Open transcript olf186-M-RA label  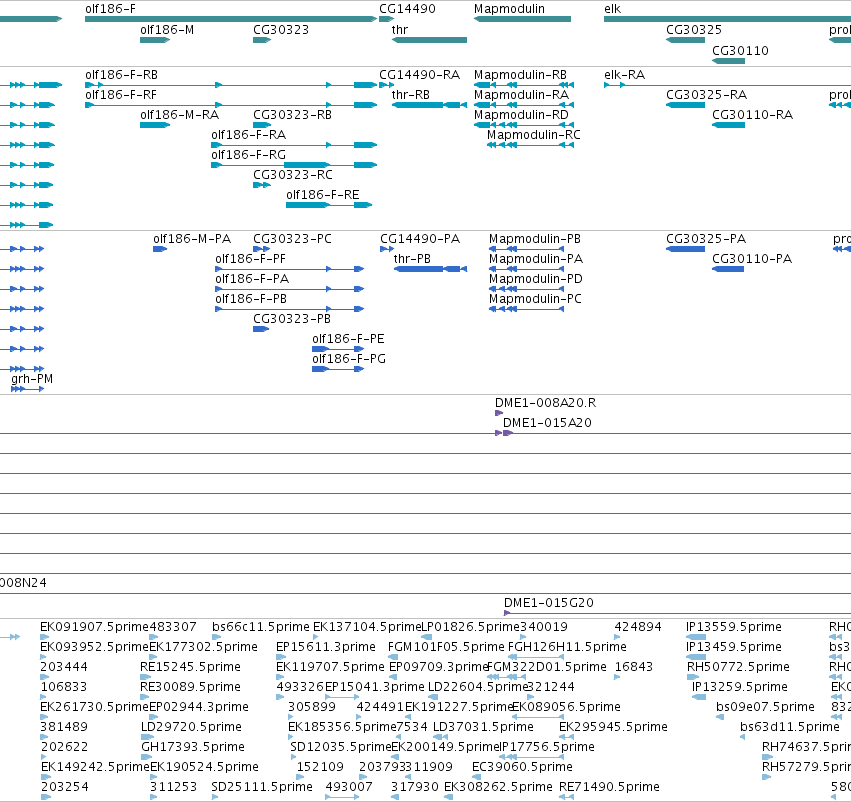click(x=179, y=115)
